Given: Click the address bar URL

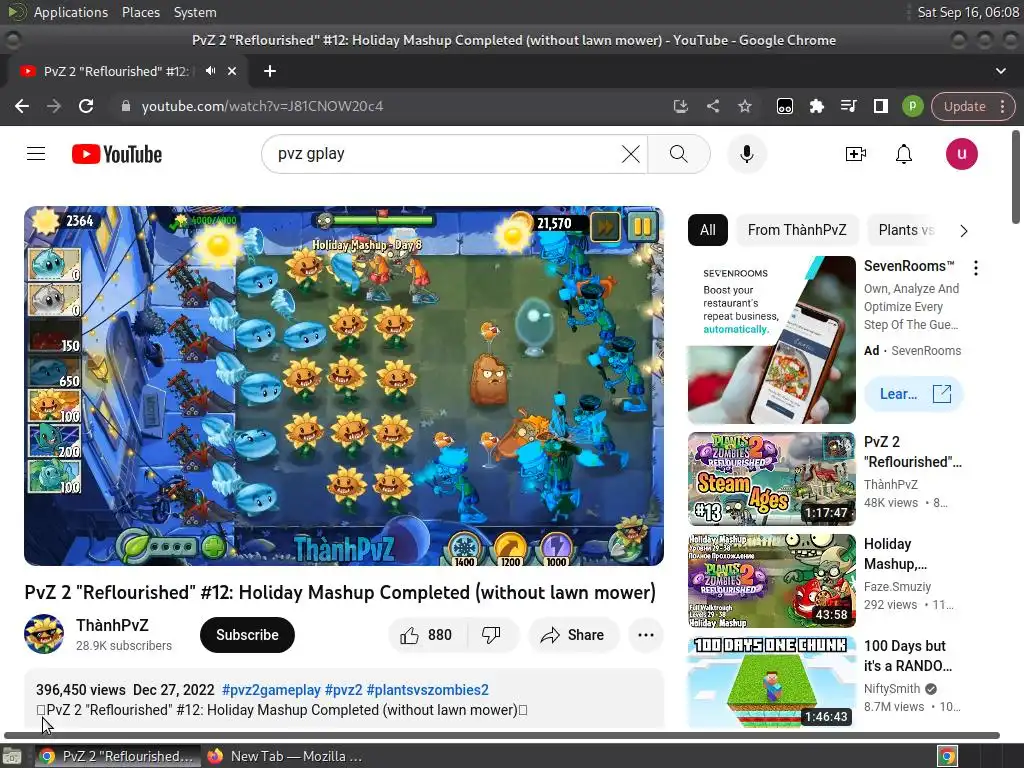Looking at the screenshot, I should [263, 106].
